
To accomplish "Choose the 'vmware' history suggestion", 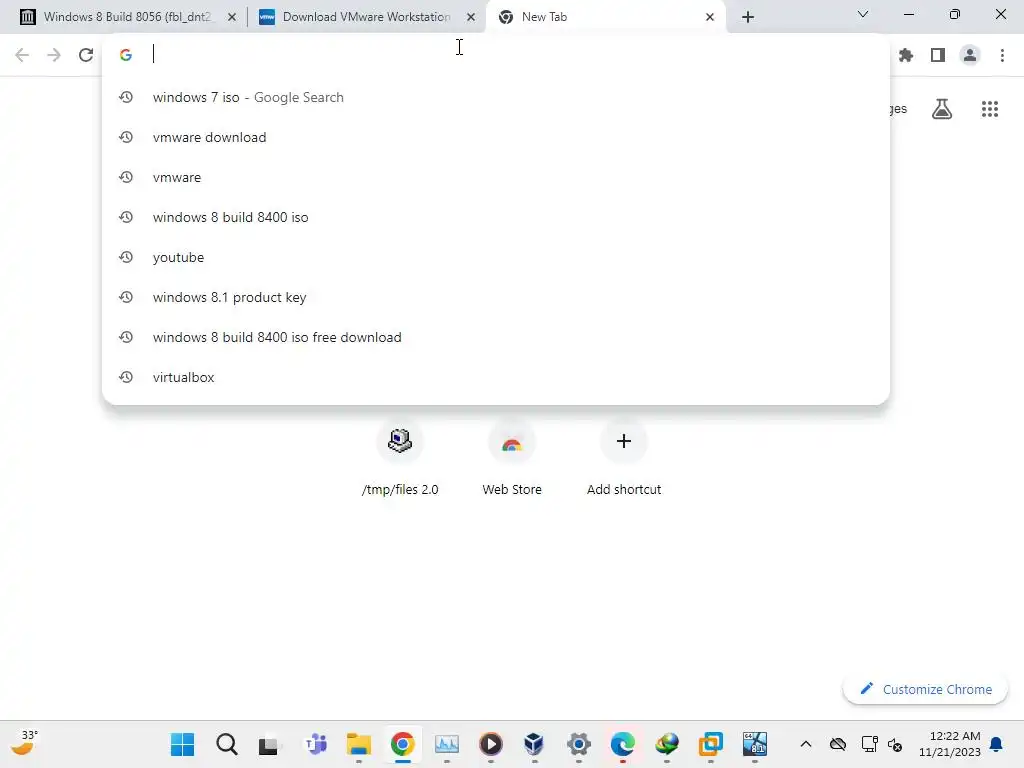I will [x=496, y=177].
